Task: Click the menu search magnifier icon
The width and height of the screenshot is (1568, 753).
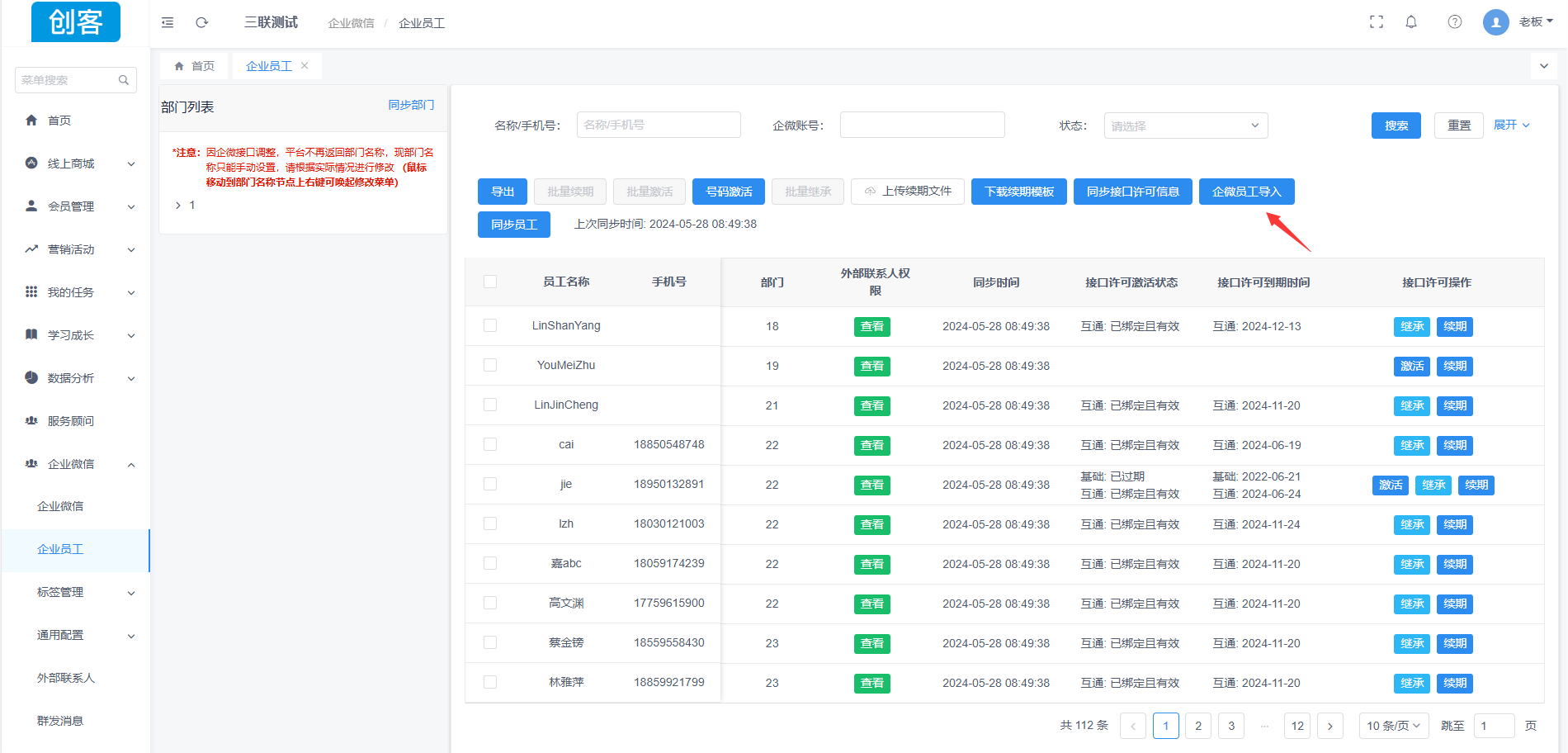Action: 124,80
